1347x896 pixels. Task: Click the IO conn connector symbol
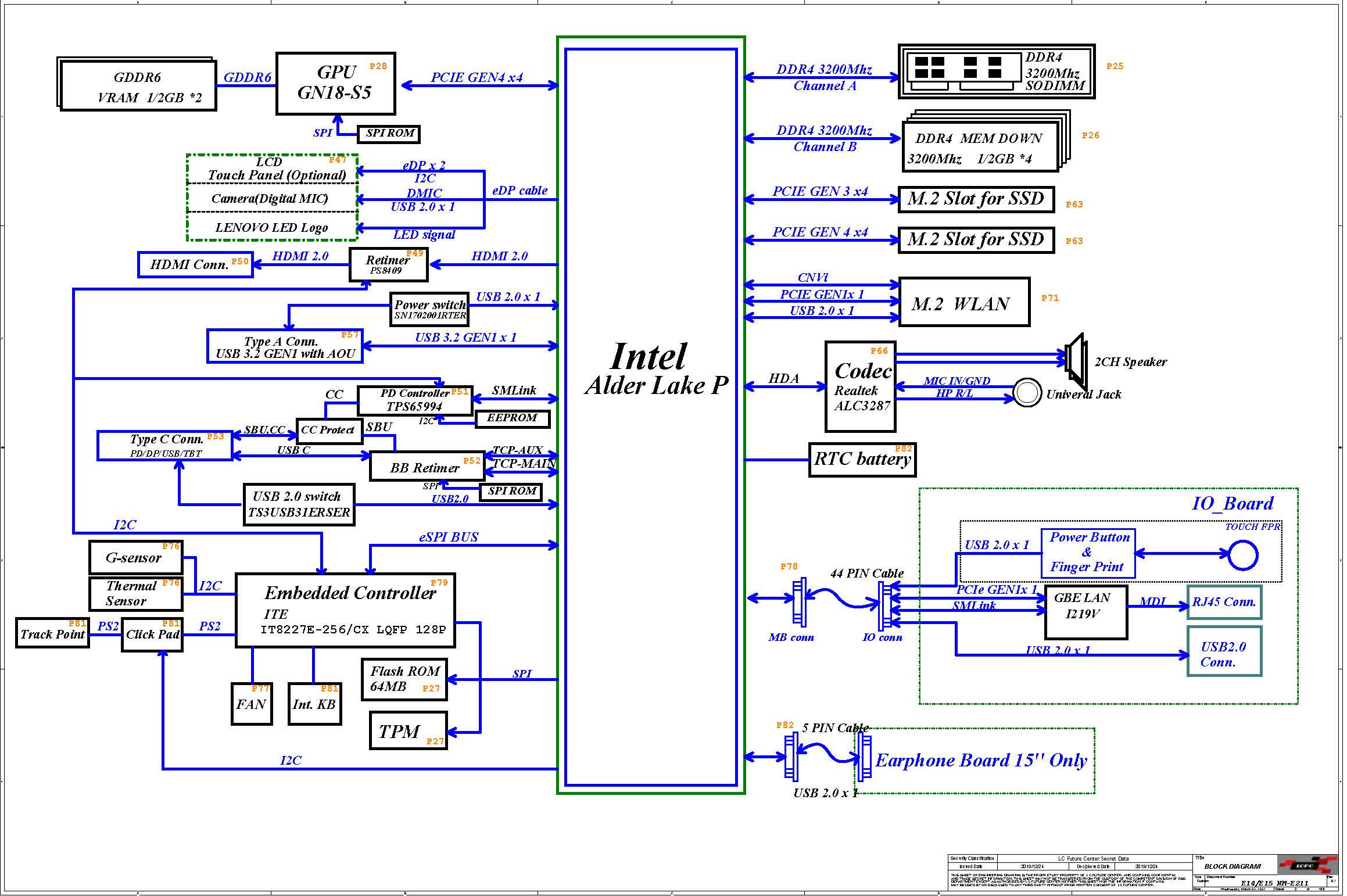[x=885, y=606]
